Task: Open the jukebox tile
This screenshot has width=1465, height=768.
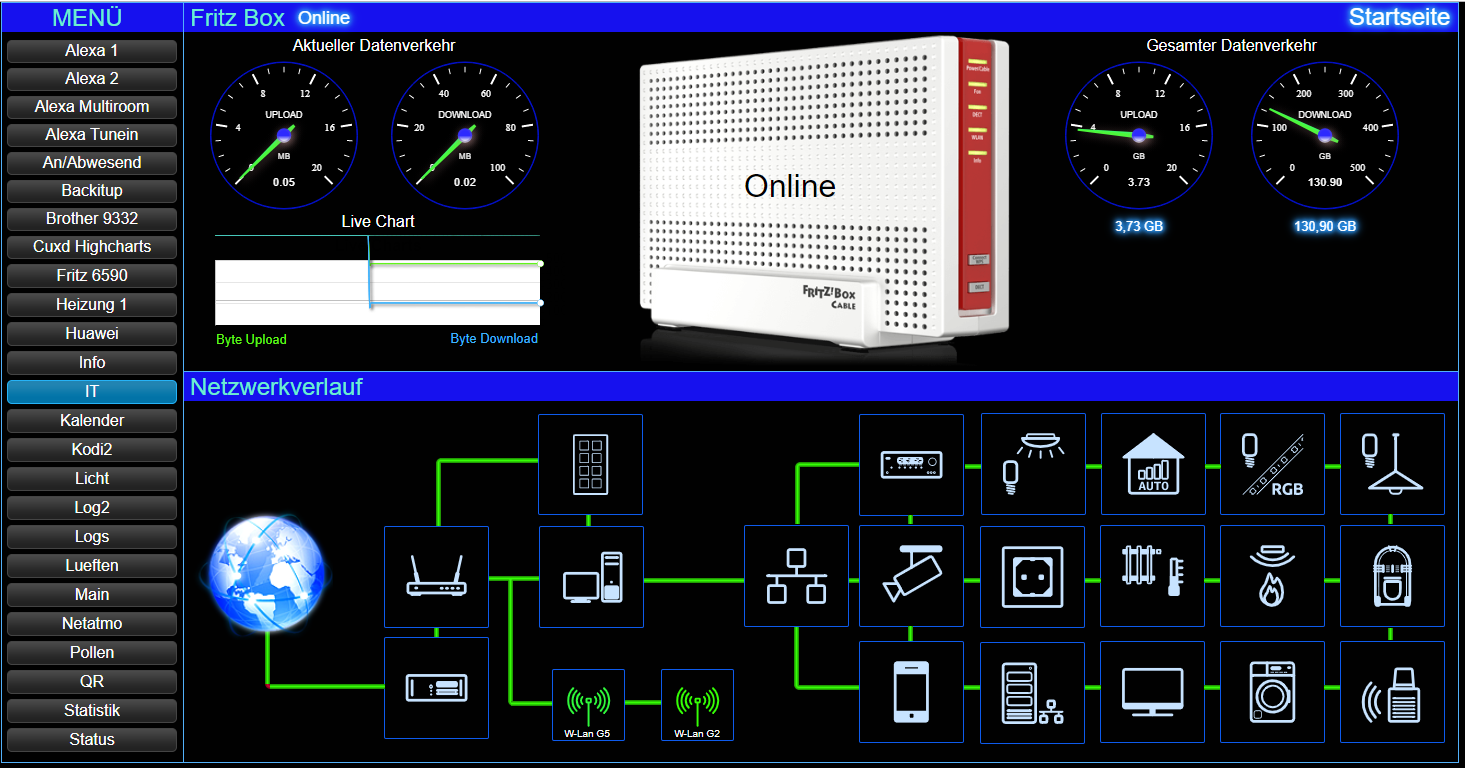Action: [1392, 577]
